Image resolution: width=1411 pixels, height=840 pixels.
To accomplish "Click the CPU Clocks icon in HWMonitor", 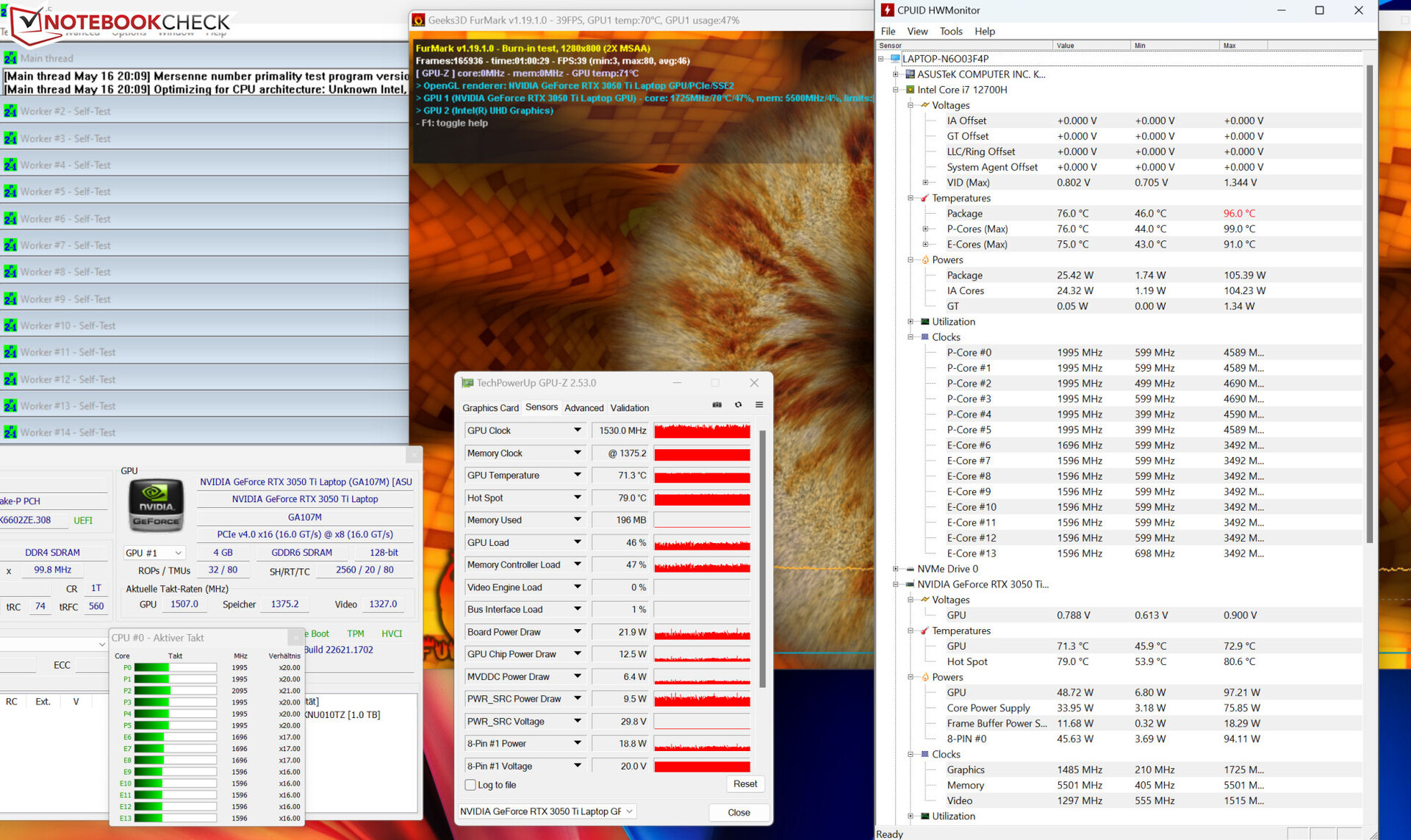I will 924,337.
